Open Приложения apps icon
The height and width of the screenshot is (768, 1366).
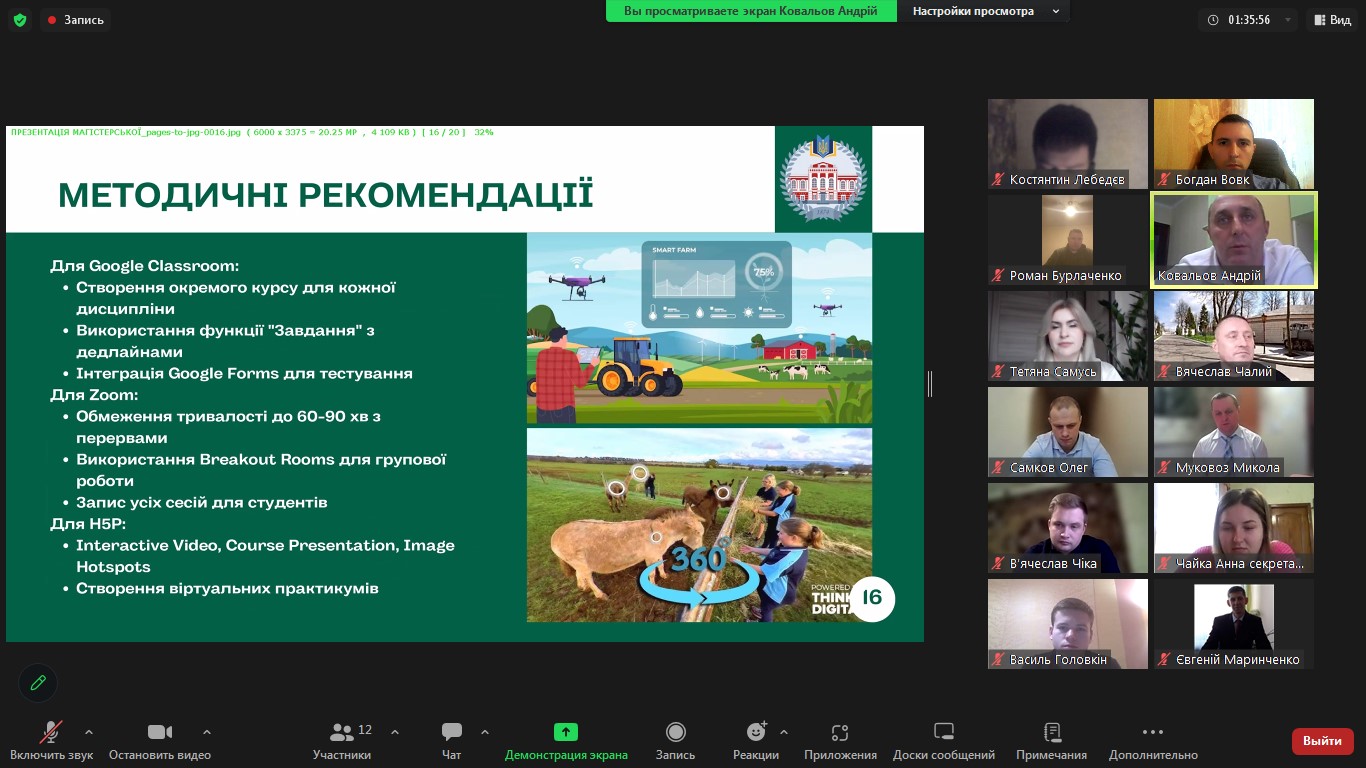pos(840,733)
